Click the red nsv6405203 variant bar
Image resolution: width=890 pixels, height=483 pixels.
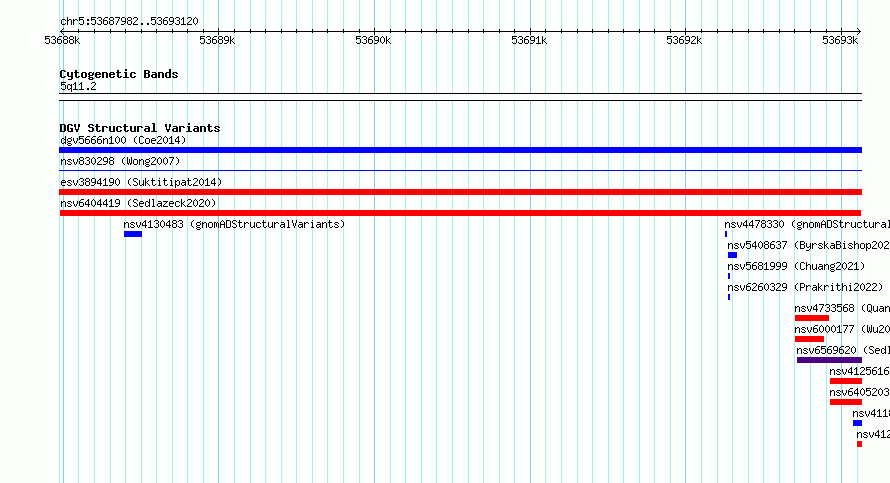coord(846,402)
